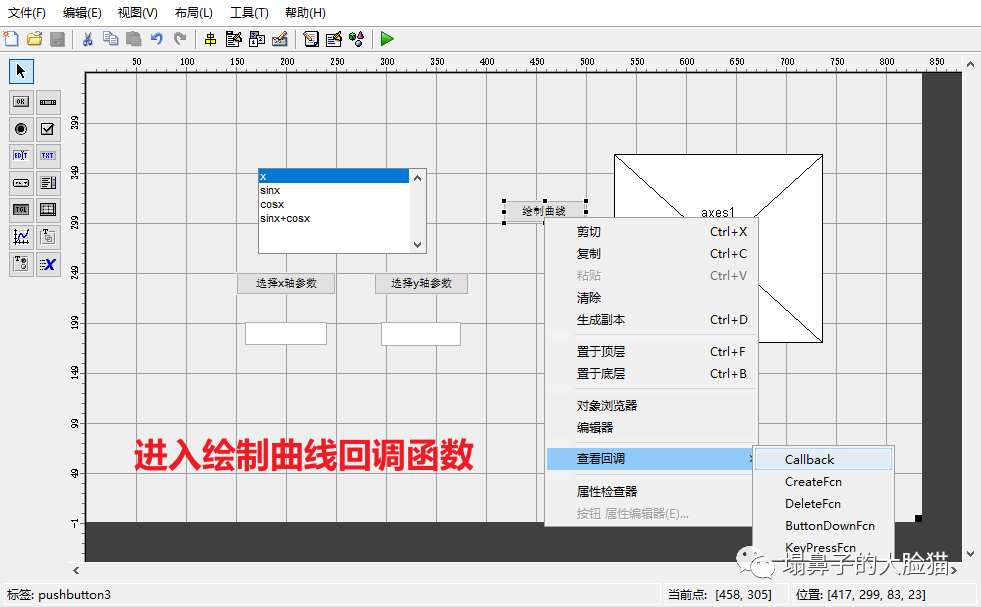Pick the Button Group component tool
This screenshot has height=607, width=981.
click(21, 264)
